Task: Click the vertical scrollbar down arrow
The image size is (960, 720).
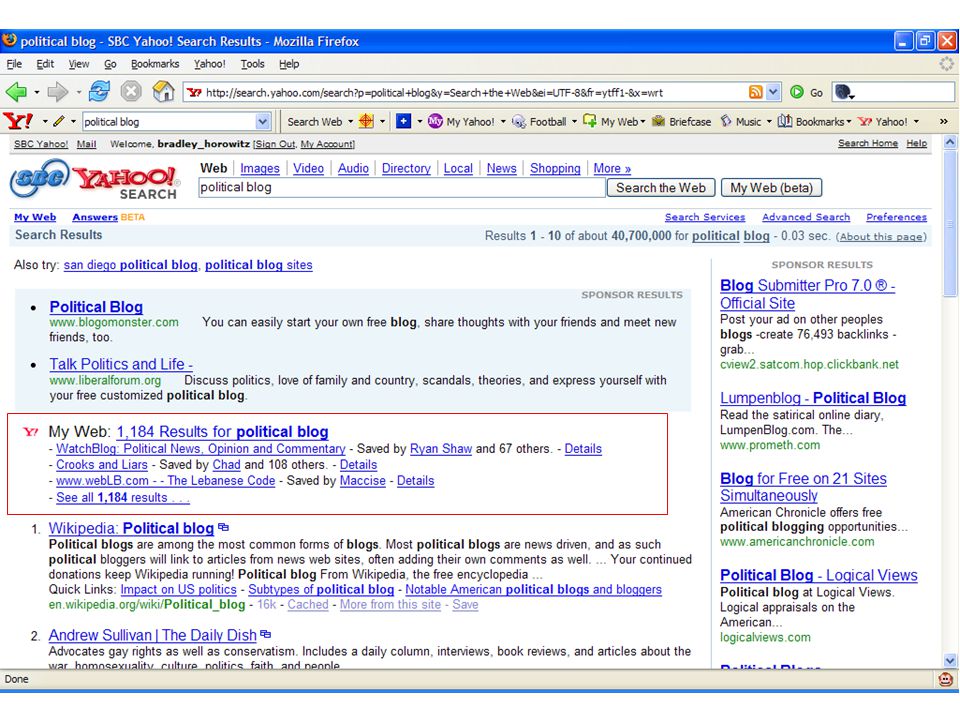Action: (950, 661)
